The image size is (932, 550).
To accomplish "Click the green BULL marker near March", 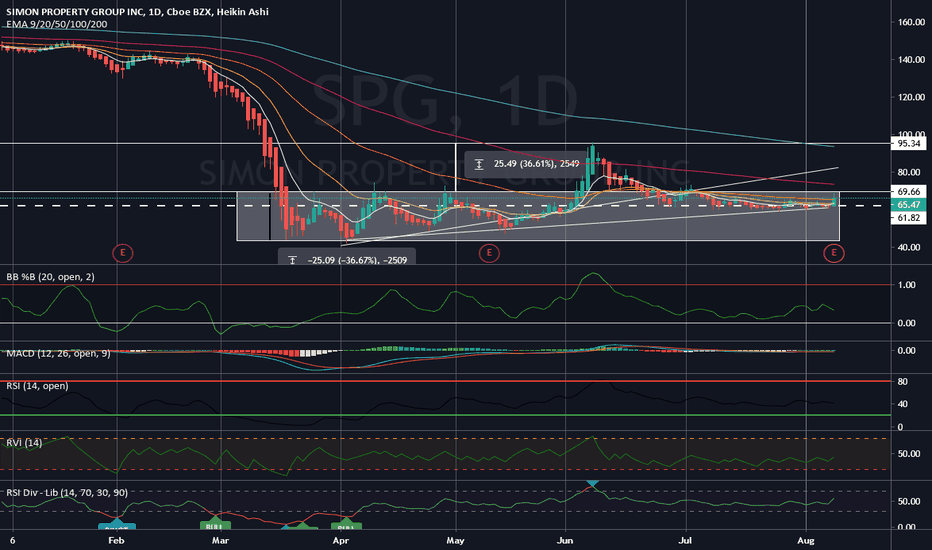I will (x=215, y=524).
